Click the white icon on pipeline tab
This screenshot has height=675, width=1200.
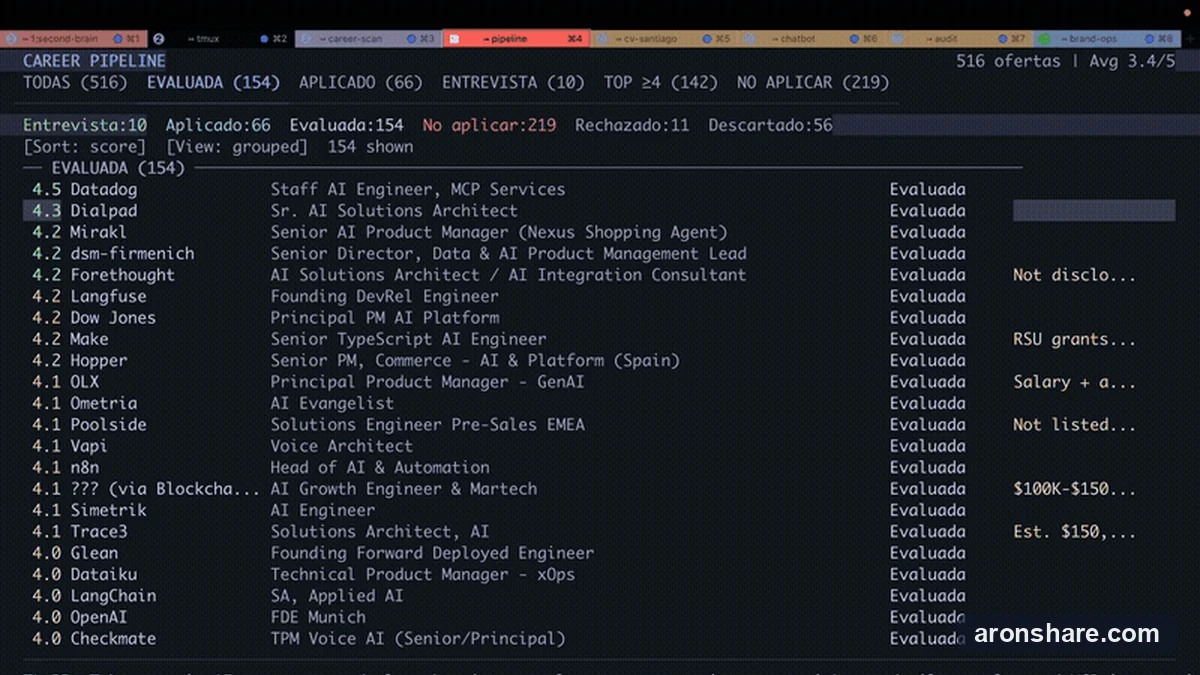[x=454, y=39]
